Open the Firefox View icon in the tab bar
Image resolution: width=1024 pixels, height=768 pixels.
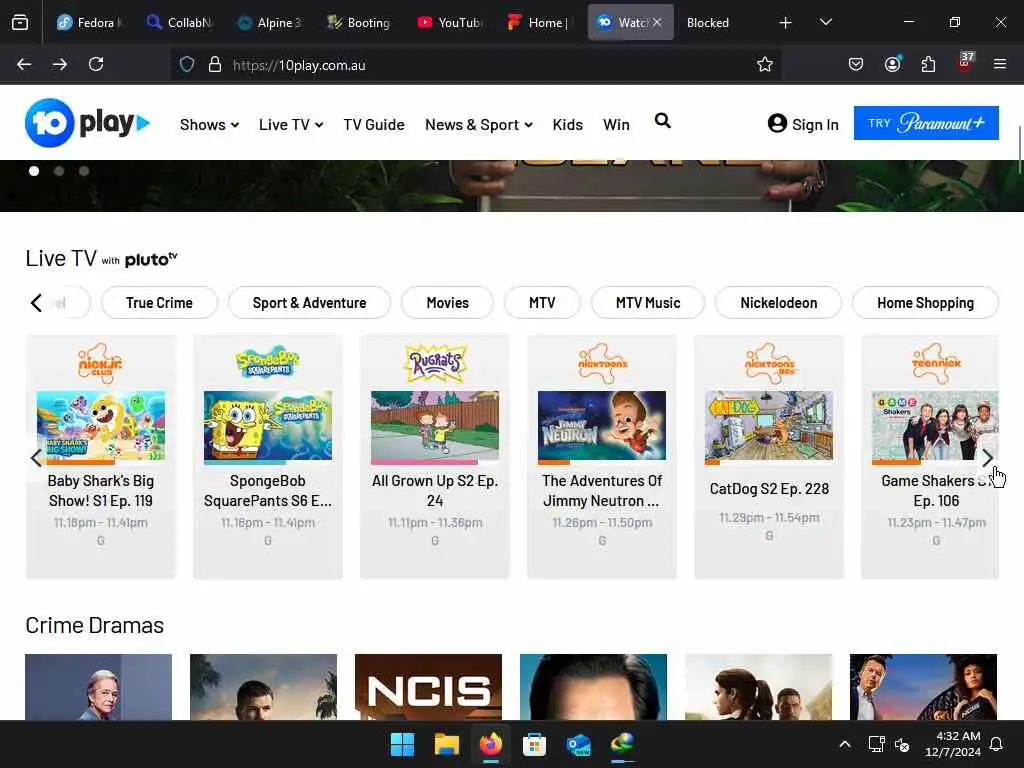(x=20, y=23)
